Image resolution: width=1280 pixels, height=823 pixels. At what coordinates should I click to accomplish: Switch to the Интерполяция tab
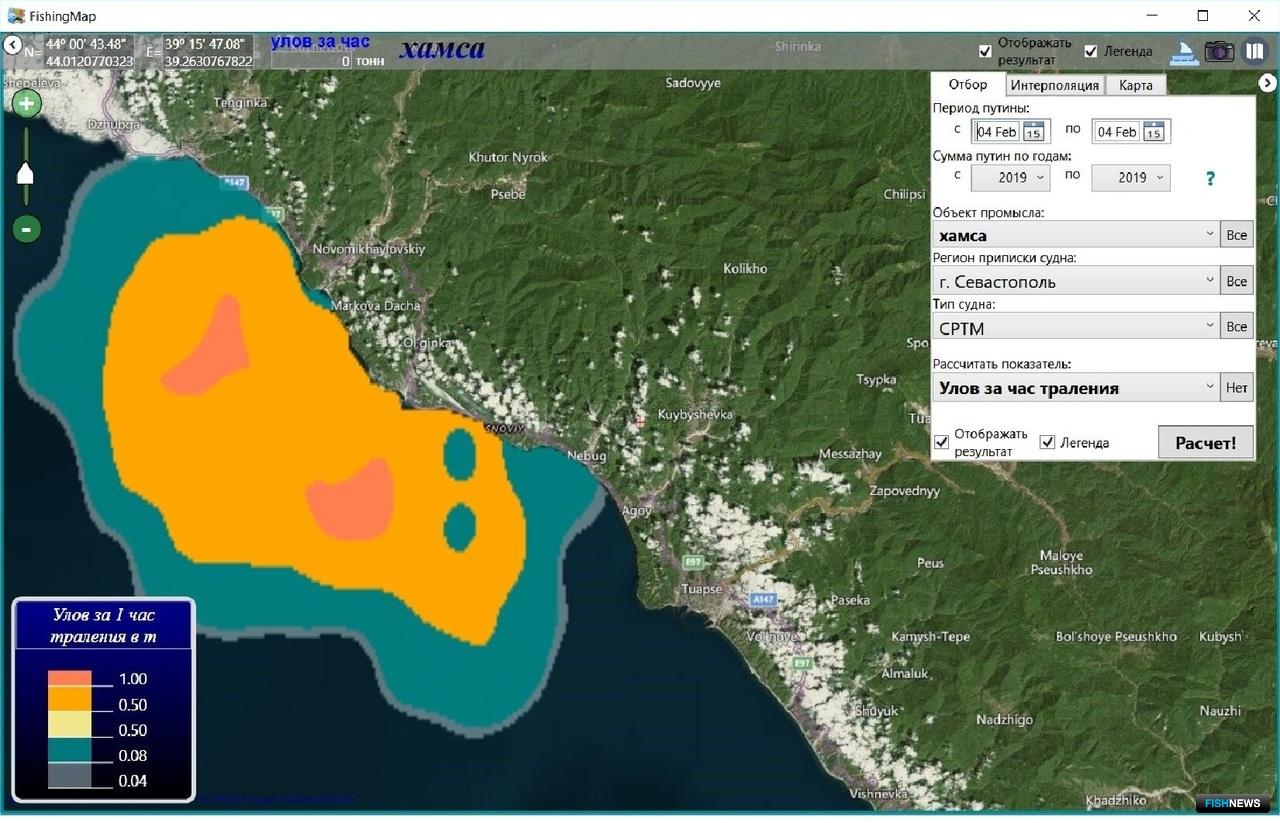point(1054,85)
